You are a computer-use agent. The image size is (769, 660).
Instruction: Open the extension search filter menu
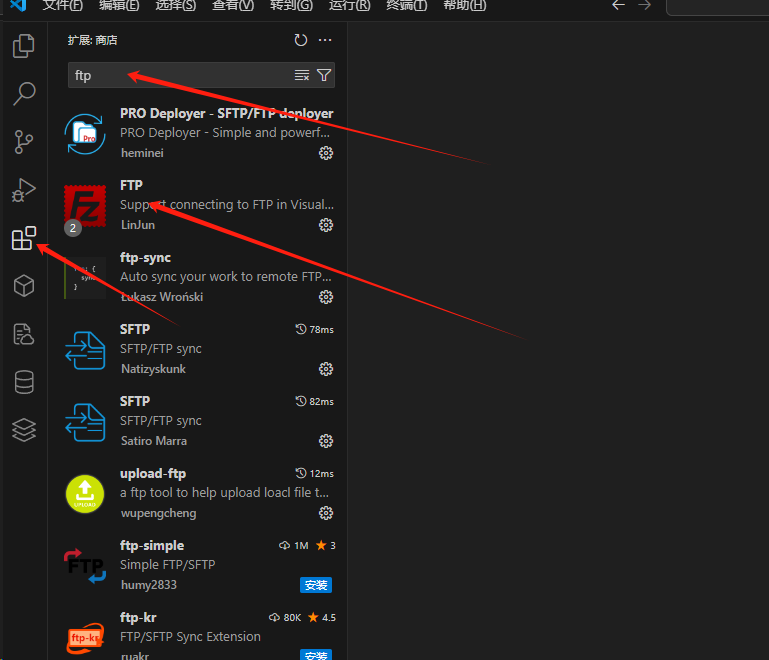[x=324, y=75]
